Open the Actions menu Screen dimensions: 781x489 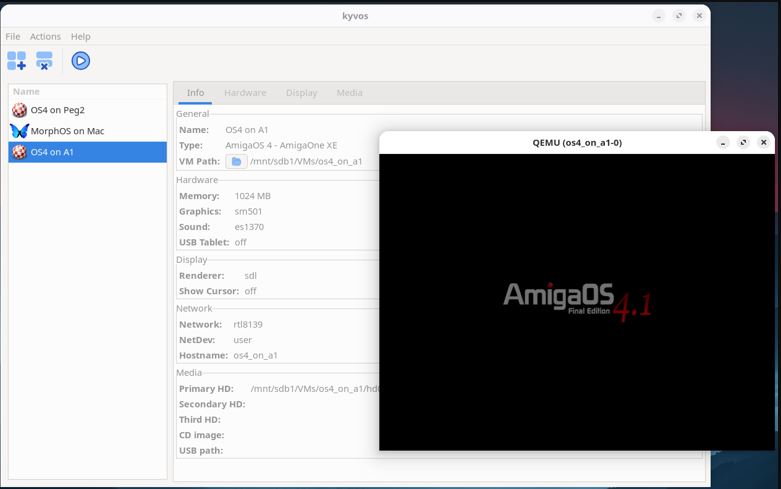point(45,36)
